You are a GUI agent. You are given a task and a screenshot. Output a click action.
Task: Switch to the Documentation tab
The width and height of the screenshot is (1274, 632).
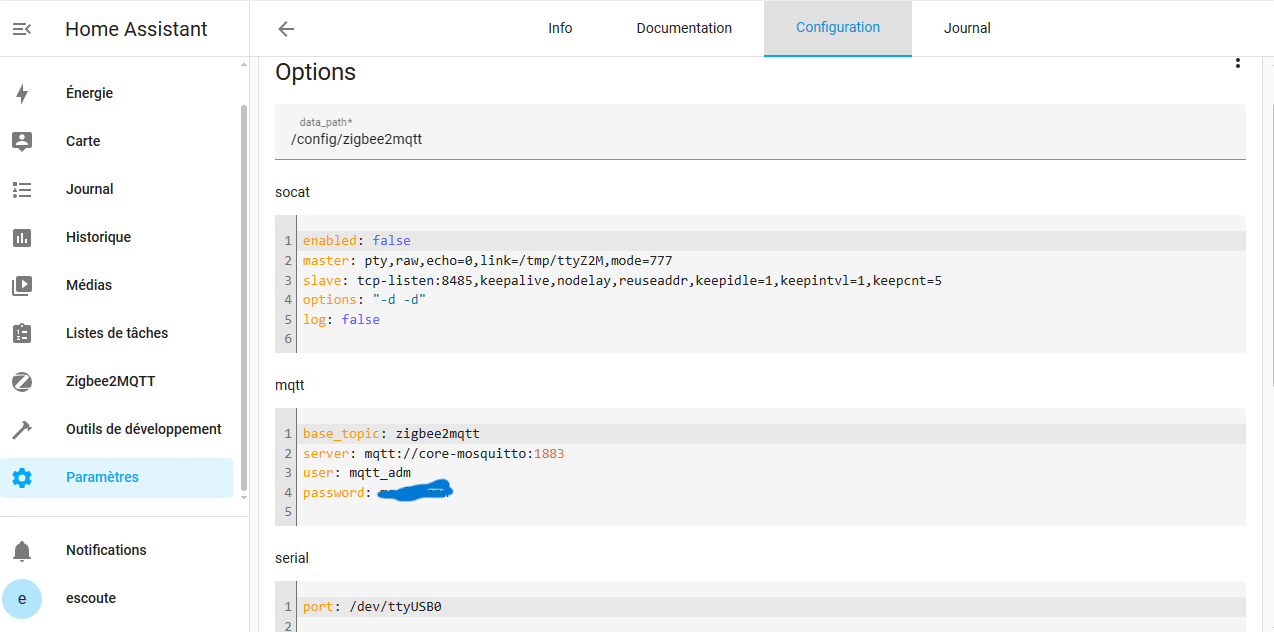(x=684, y=28)
